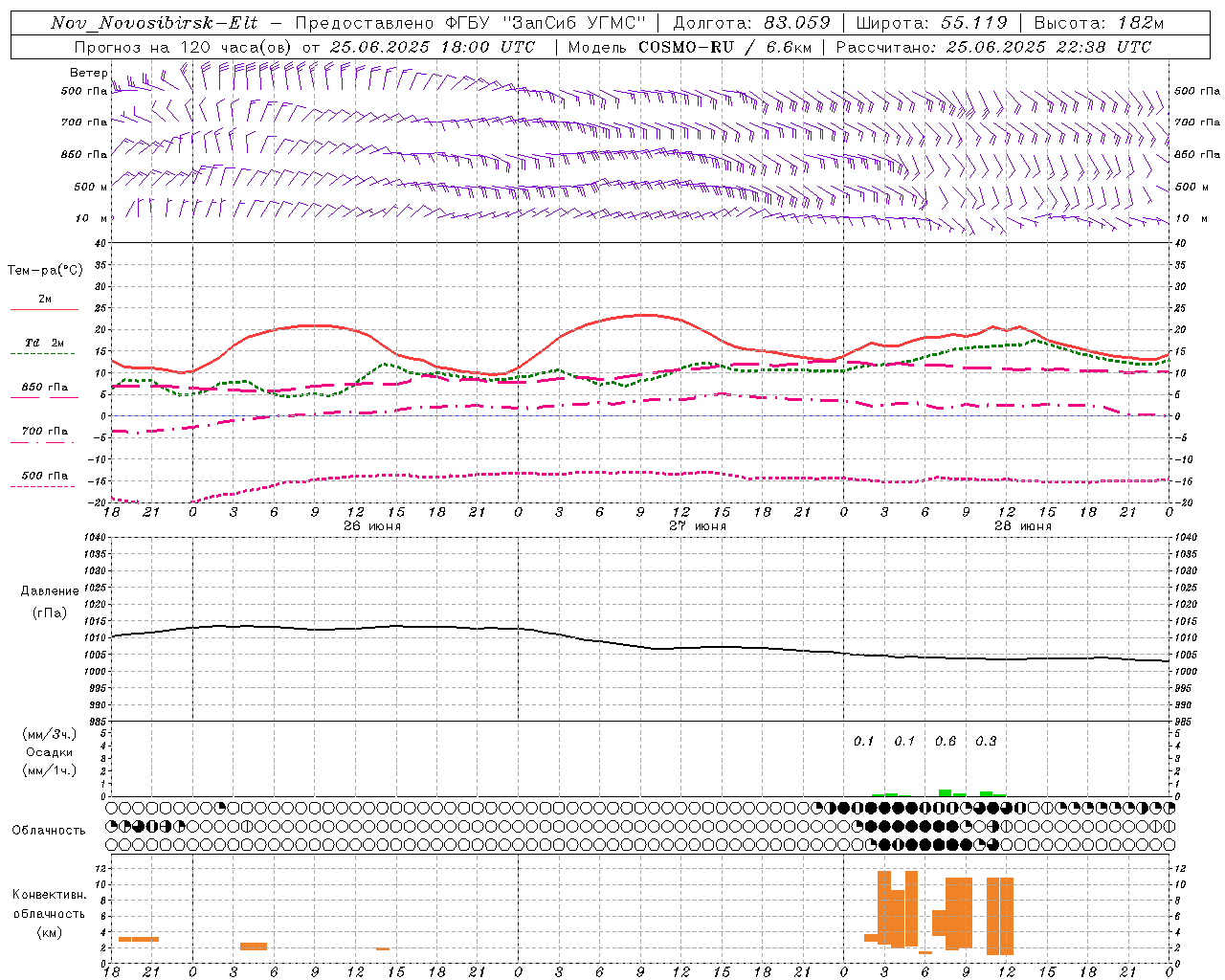Viewport: 1225px width, 980px height.
Task: Click the Осадки precipitation label
Action: 50,752
